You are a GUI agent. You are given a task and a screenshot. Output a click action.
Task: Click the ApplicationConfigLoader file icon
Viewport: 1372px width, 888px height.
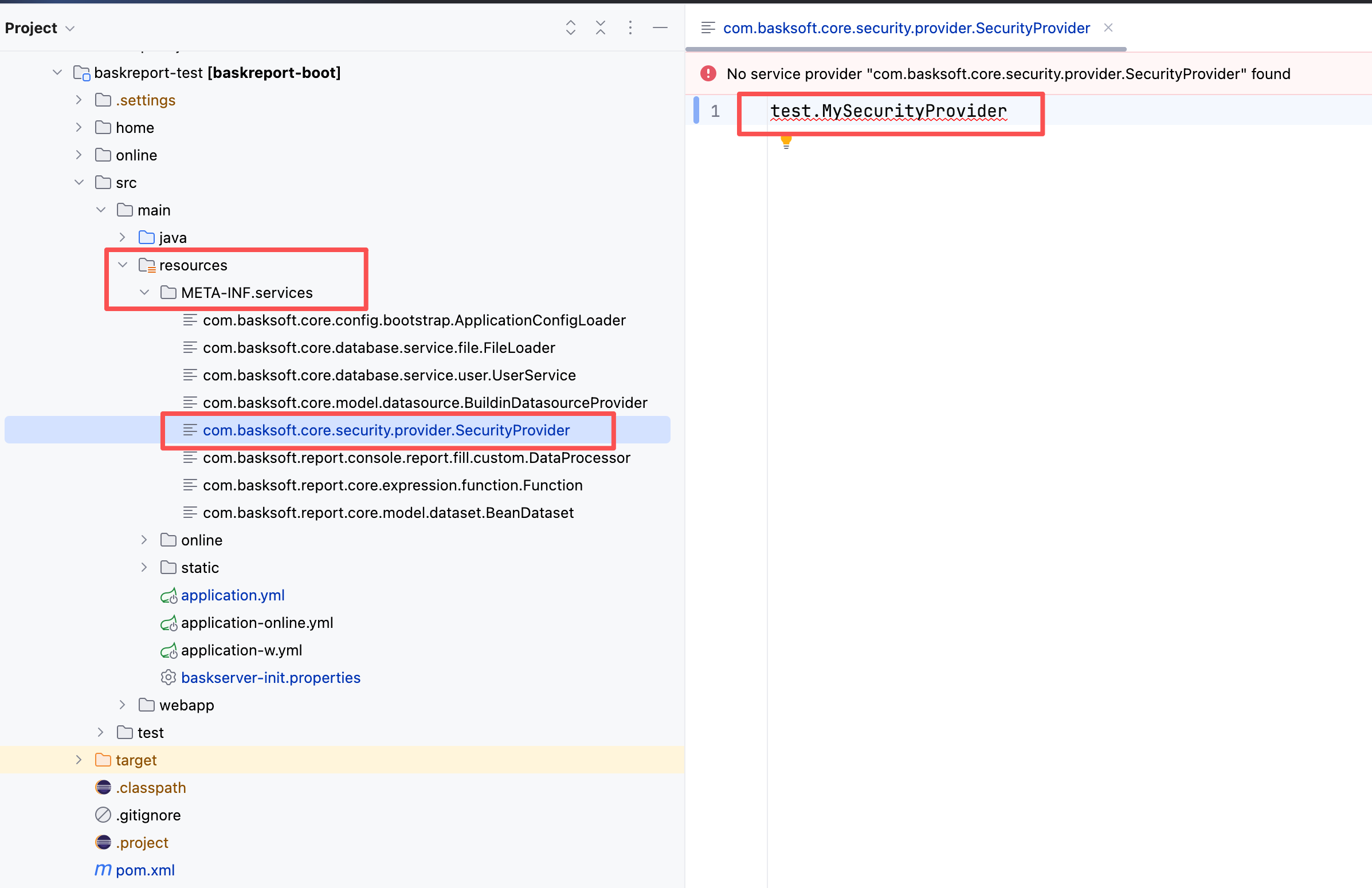pyautogui.click(x=190, y=320)
